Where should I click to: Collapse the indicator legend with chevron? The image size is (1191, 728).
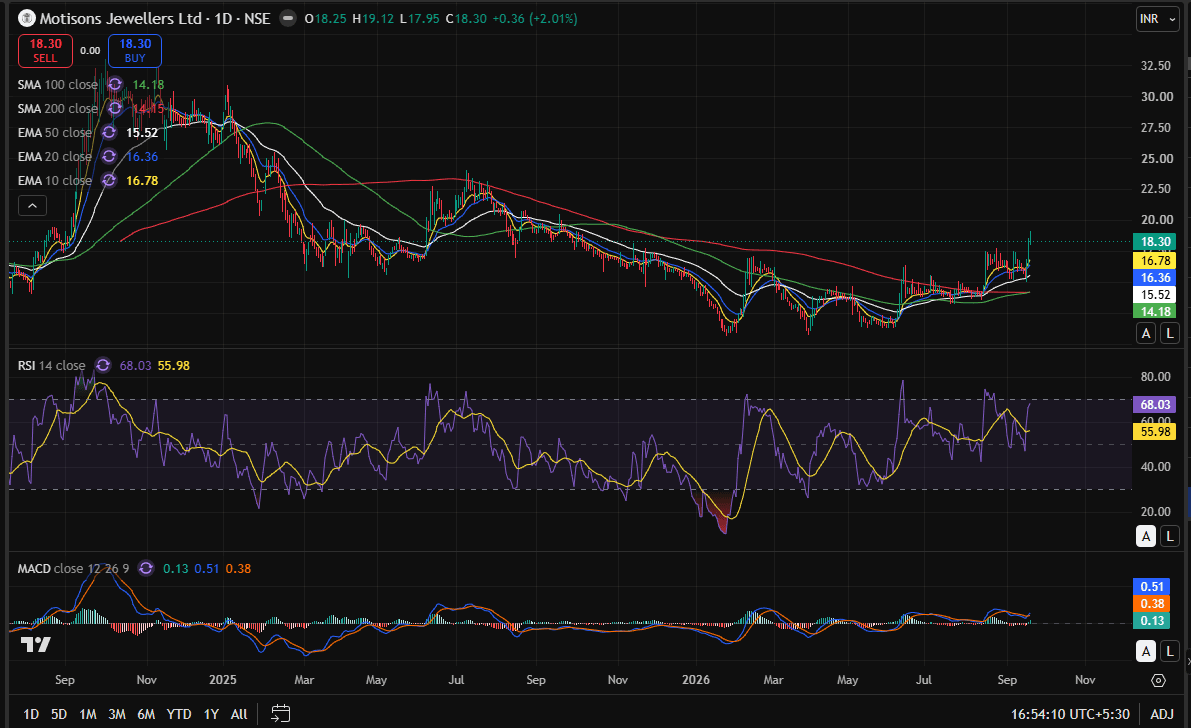click(x=32, y=205)
